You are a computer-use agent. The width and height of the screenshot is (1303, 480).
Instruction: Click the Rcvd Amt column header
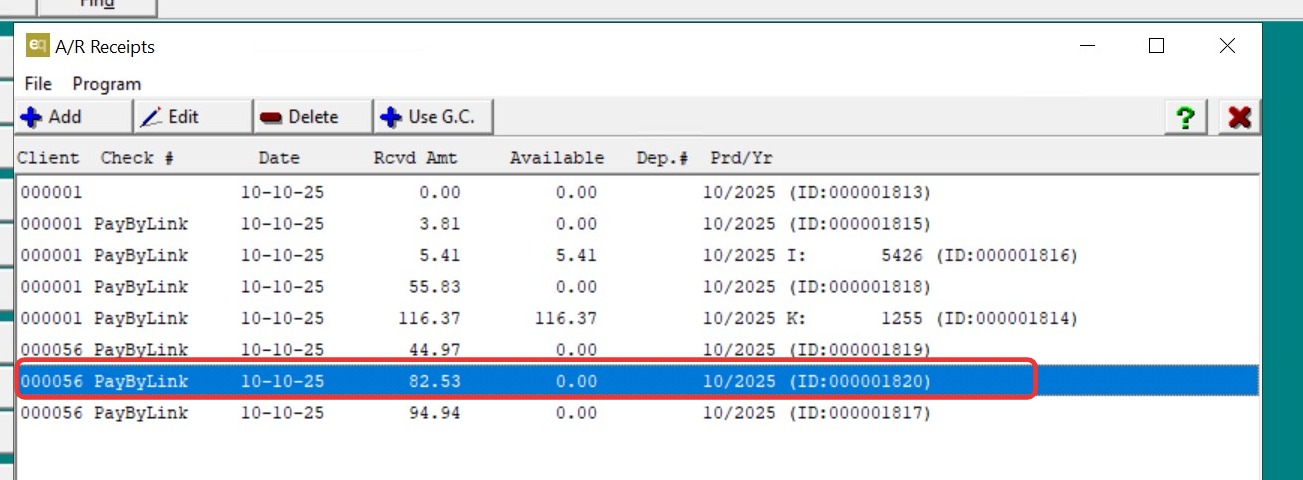tap(415, 158)
